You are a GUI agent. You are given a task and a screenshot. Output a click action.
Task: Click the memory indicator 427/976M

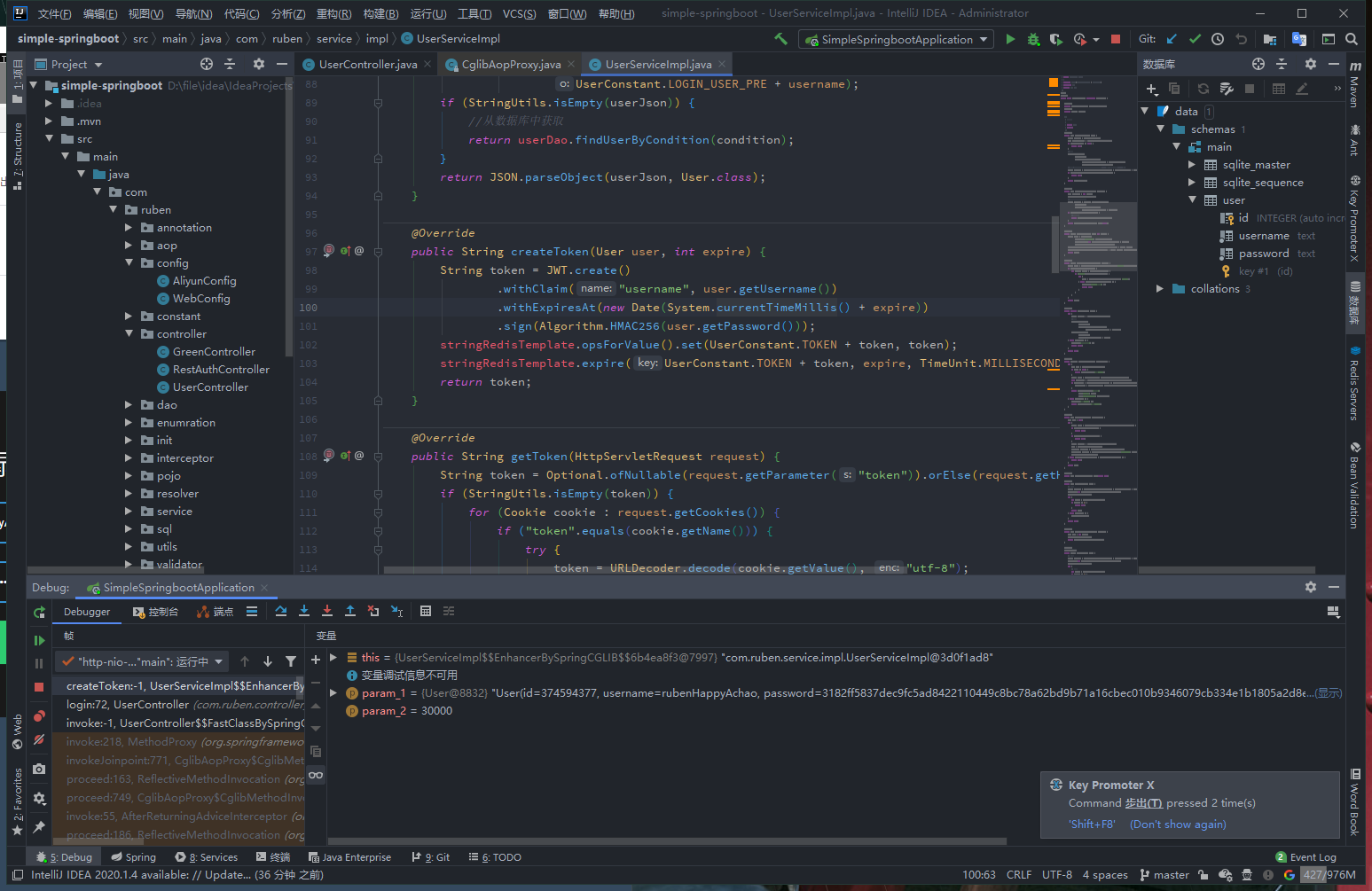point(1329,875)
